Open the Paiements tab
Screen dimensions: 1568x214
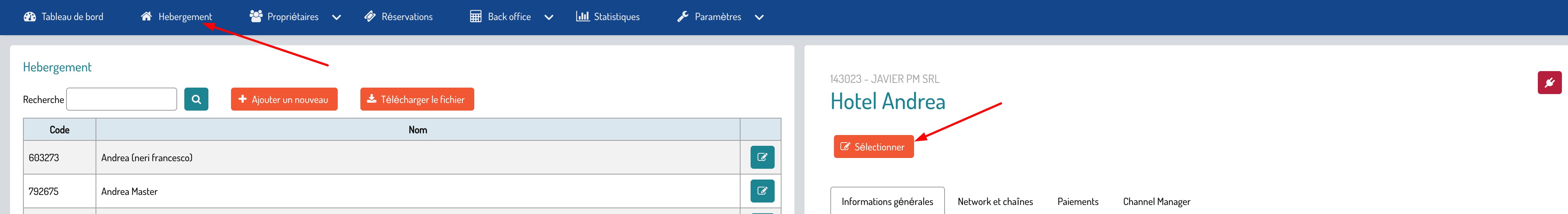pyautogui.click(x=1078, y=201)
